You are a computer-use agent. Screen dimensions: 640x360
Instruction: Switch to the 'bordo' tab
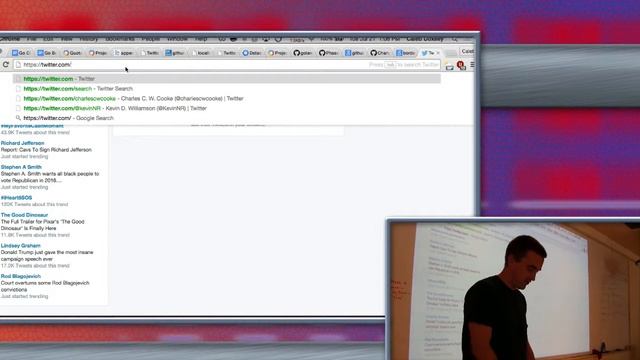click(405, 53)
